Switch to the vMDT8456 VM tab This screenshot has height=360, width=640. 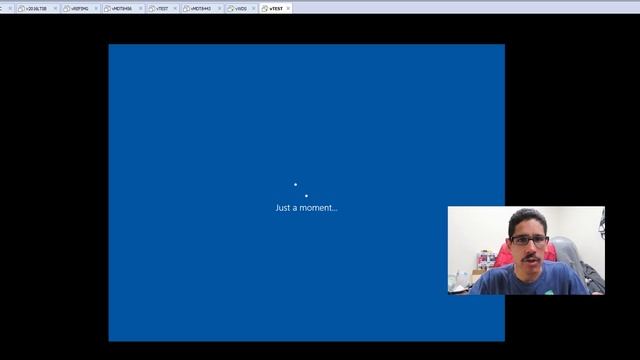123,8
